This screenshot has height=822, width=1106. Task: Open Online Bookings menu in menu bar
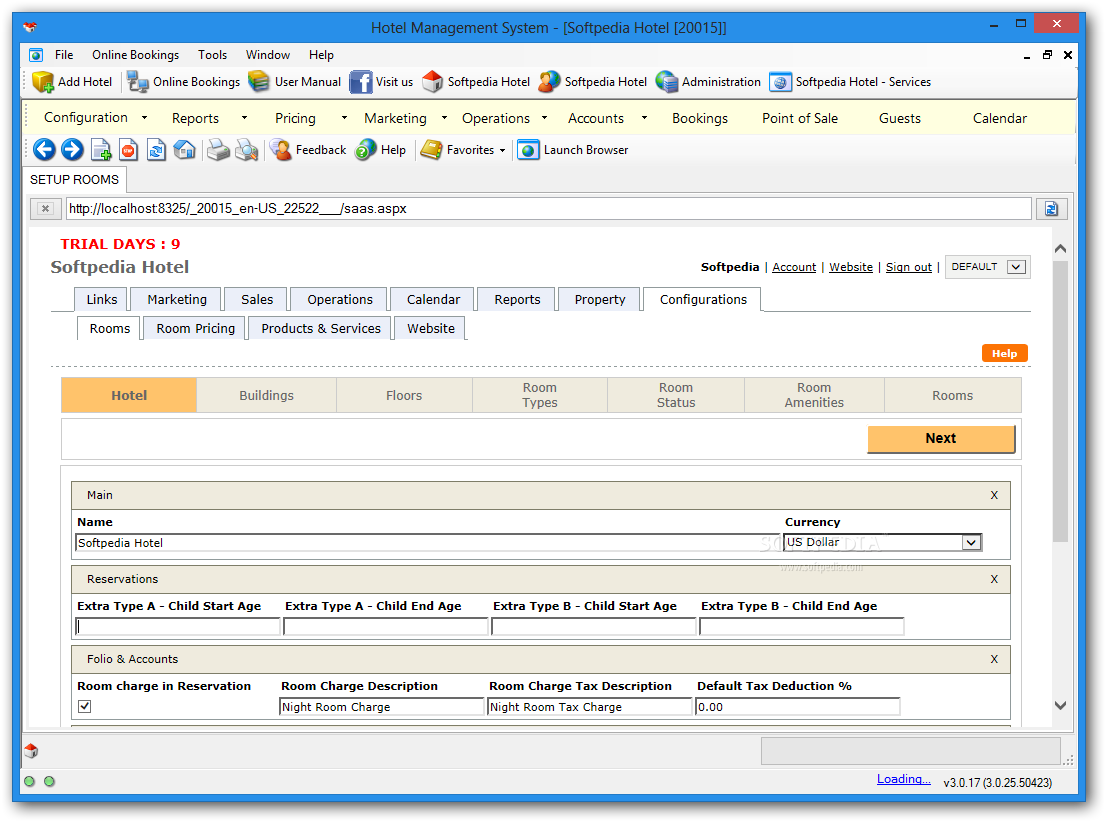coord(135,55)
